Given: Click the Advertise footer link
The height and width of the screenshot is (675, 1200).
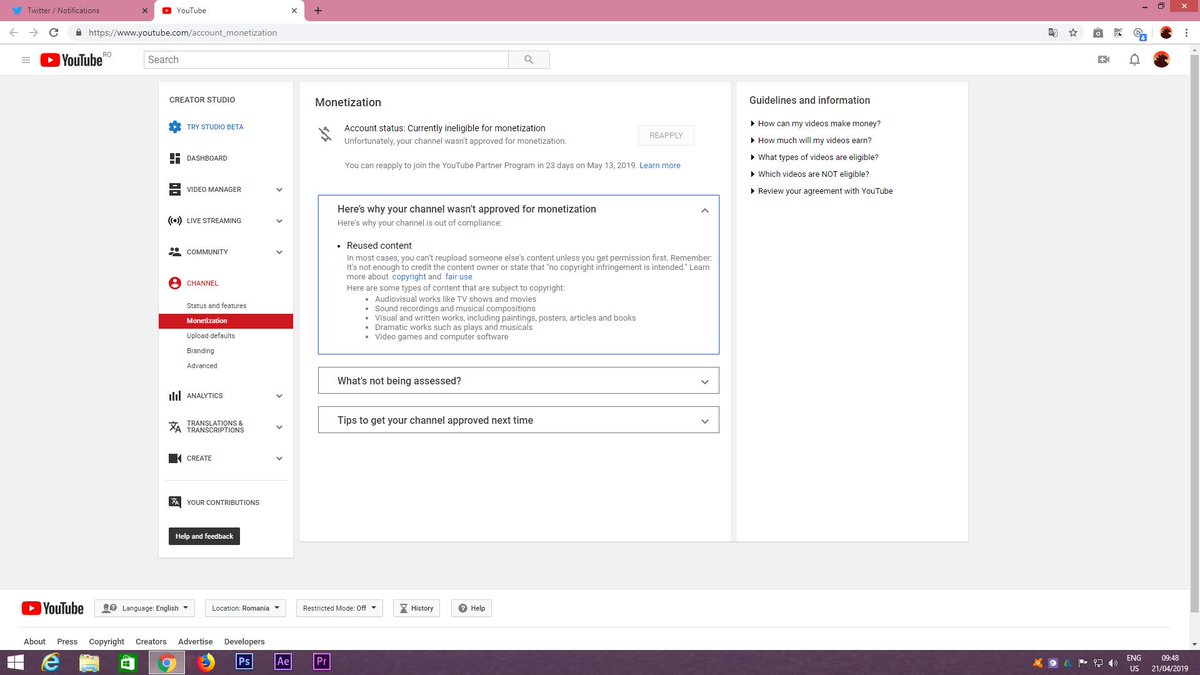Looking at the screenshot, I should 196,642.
